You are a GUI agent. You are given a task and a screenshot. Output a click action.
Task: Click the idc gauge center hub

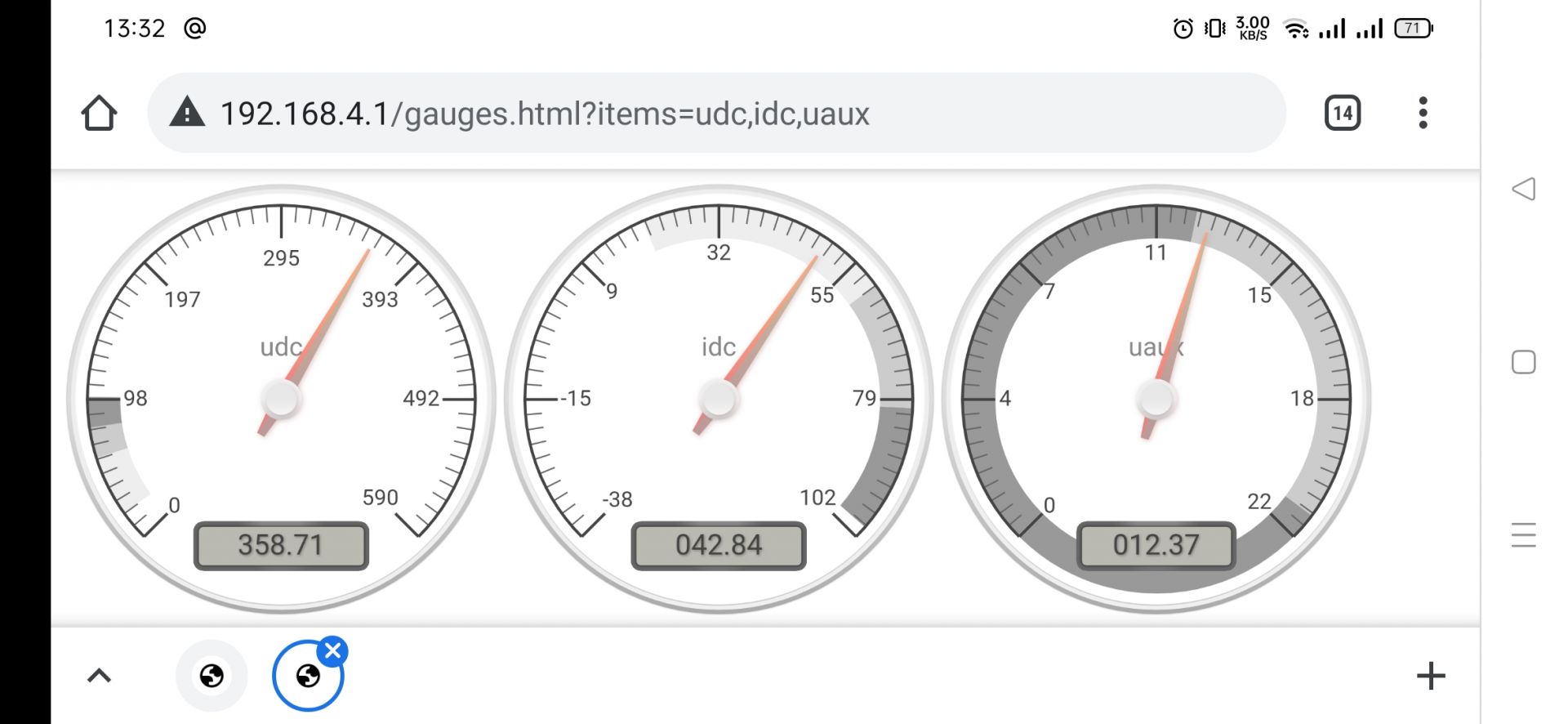coord(719,399)
